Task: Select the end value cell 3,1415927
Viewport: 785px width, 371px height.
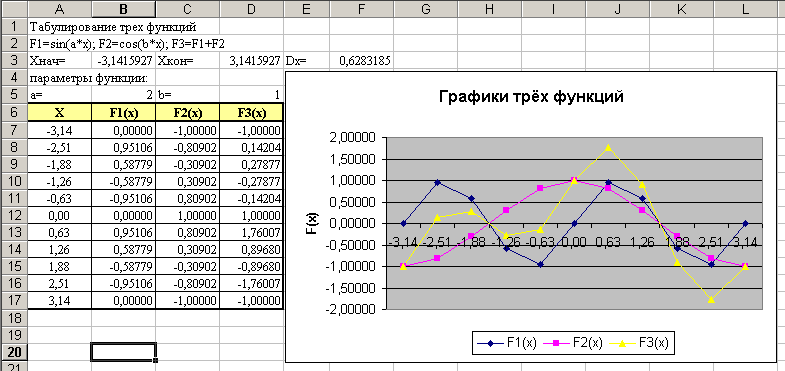Action: coord(252,61)
